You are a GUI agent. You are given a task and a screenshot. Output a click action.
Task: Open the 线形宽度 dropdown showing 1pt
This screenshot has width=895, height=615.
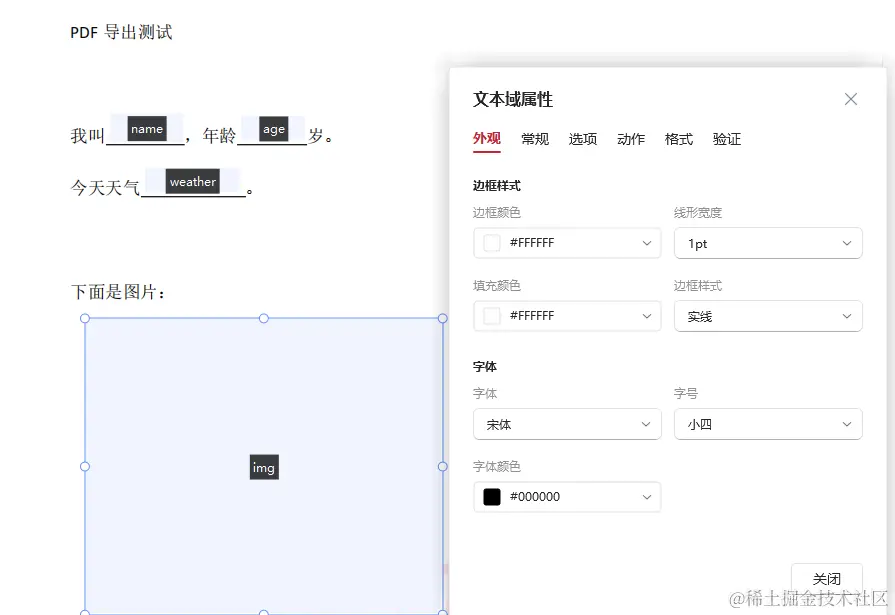coord(768,243)
